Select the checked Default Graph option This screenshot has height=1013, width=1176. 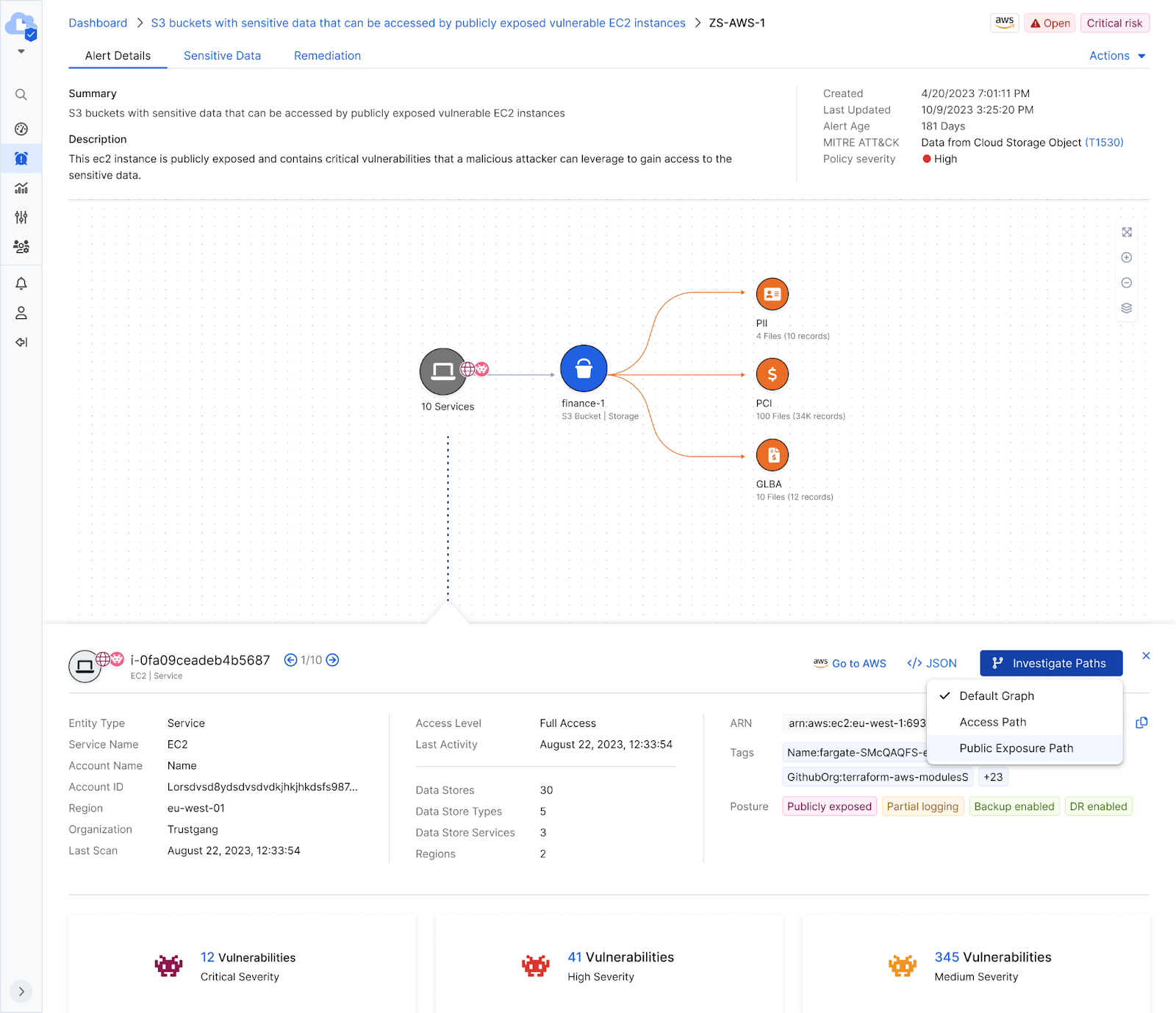click(x=996, y=696)
